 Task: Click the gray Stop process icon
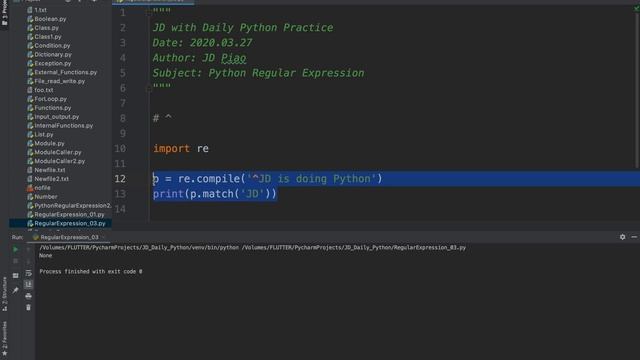(16, 261)
